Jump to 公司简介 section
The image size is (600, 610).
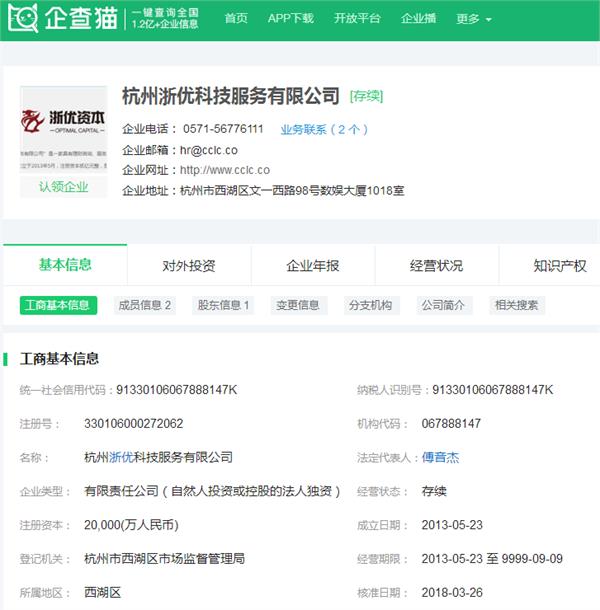(444, 305)
